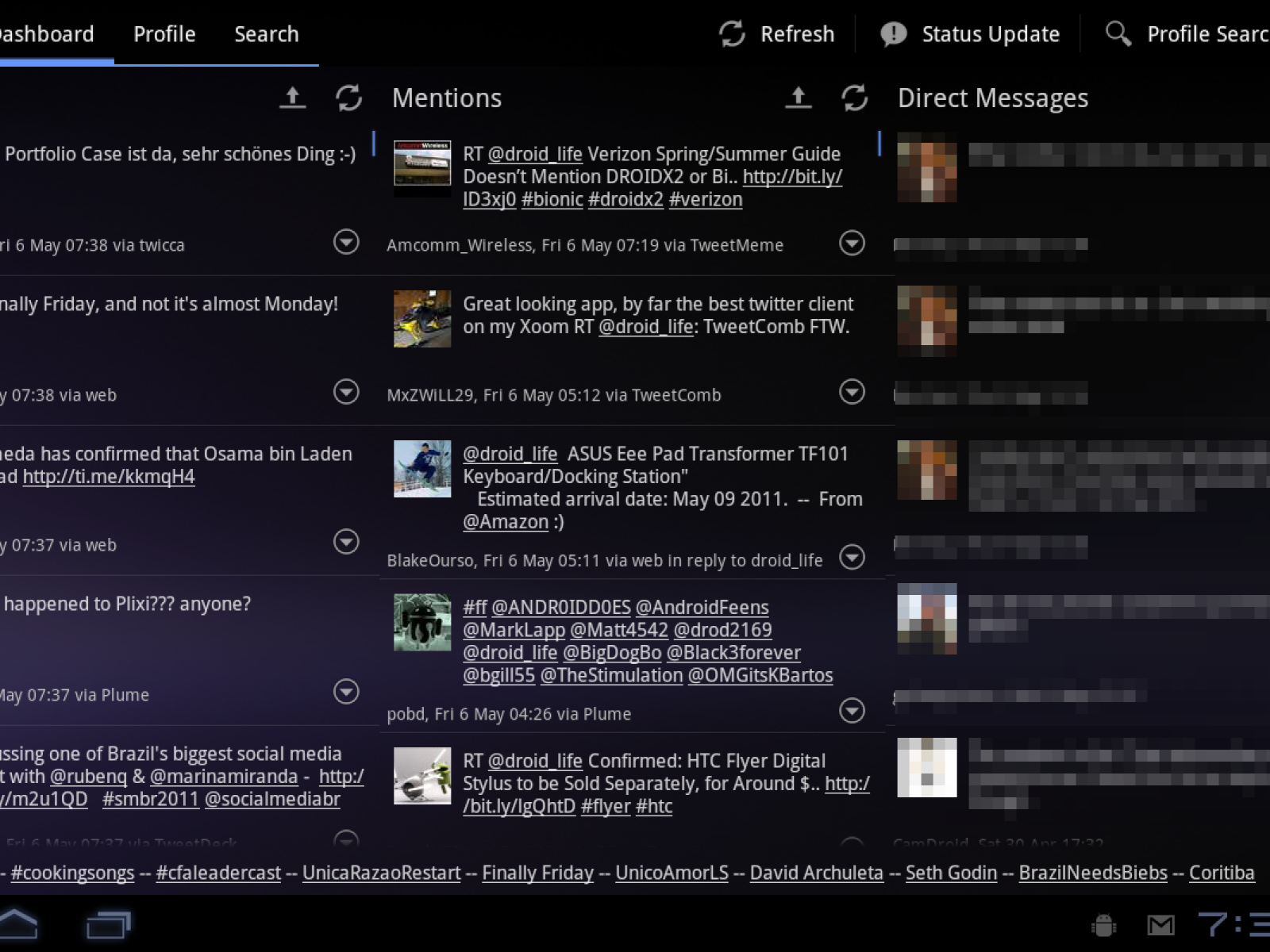
Task: Expand options for Amcomm_Wireless tweet
Action: 852,243
